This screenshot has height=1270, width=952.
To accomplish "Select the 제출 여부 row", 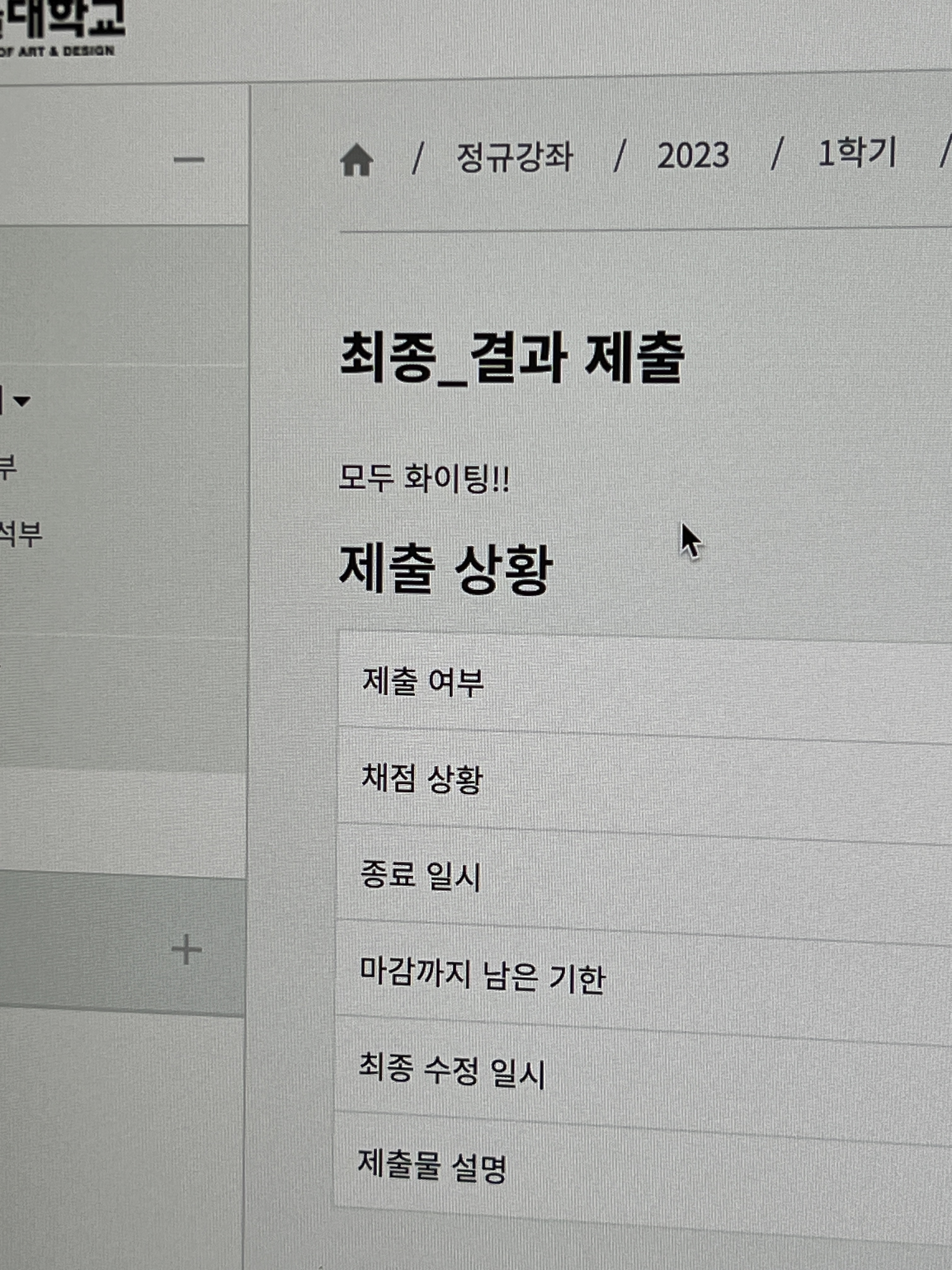I will click(x=423, y=683).
